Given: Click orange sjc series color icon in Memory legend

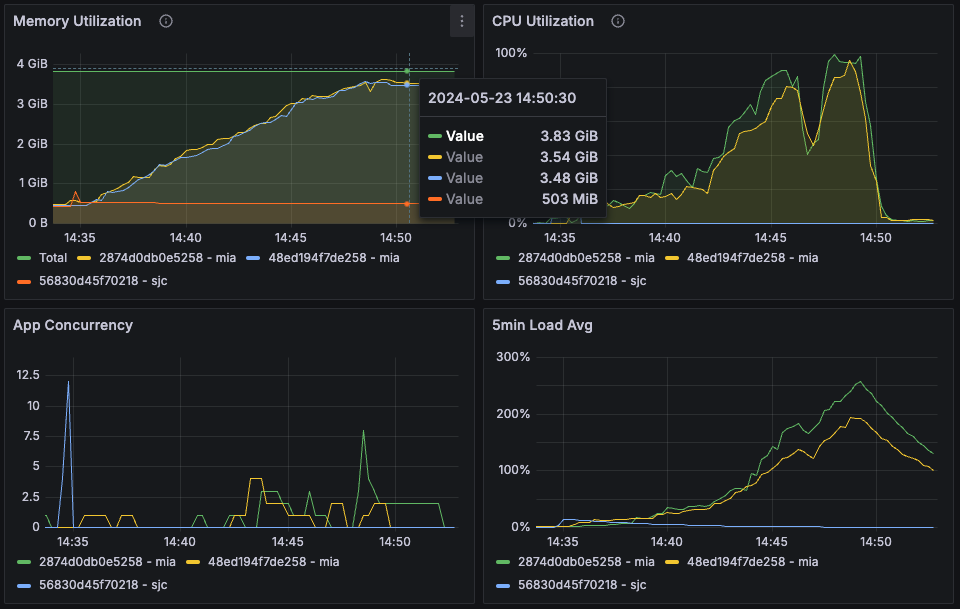Looking at the screenshot, I should coord(25,281).
